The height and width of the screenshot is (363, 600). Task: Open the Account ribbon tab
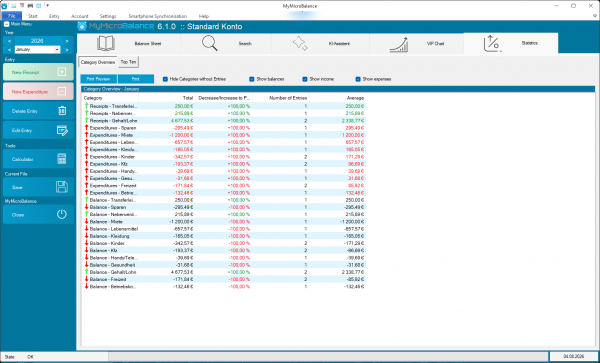(80, 16)
